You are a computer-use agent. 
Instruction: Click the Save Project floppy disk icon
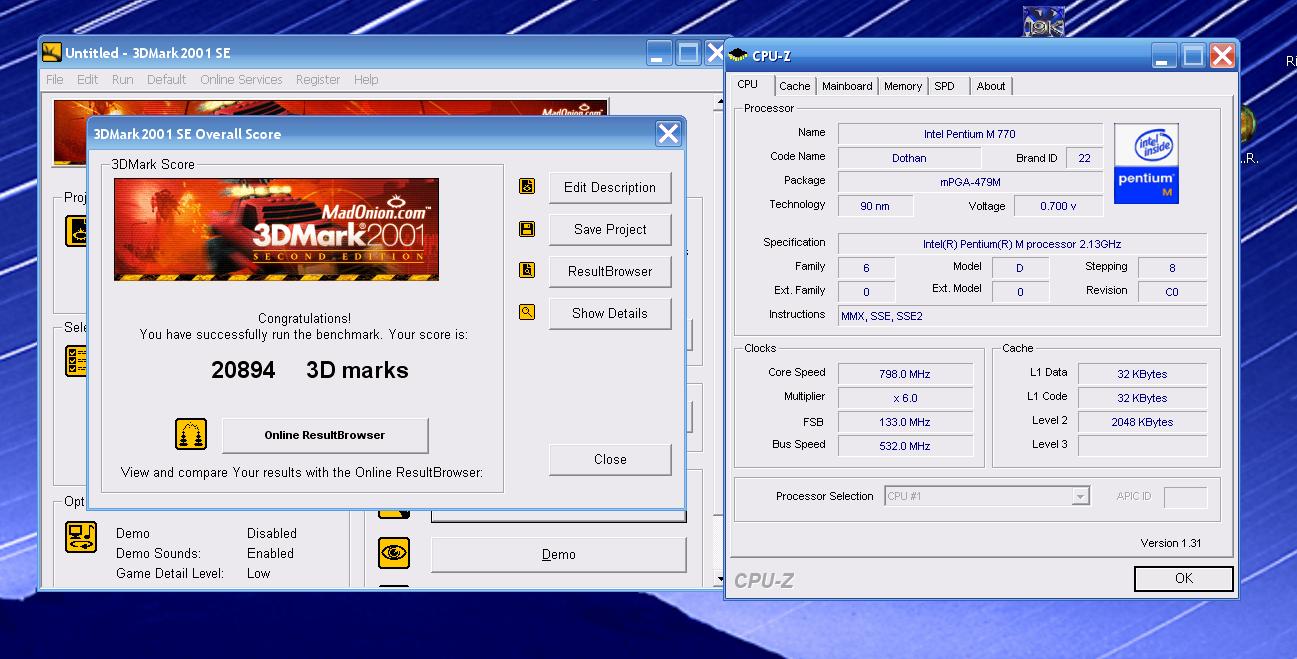tap(527, 229)
